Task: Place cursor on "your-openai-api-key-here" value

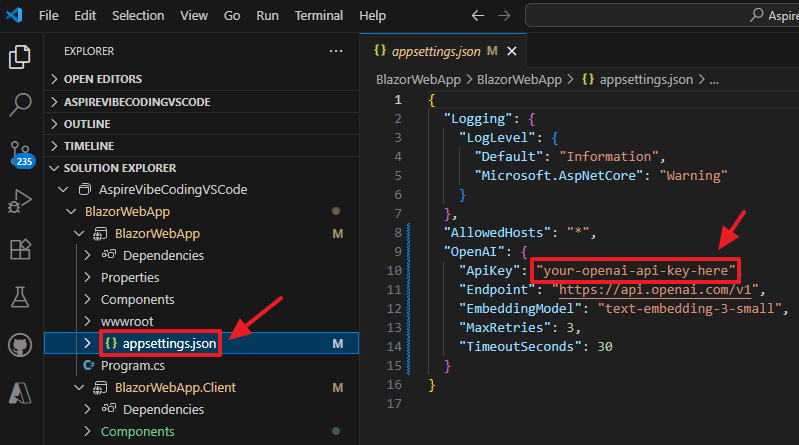Action: (x=635, y=271)
